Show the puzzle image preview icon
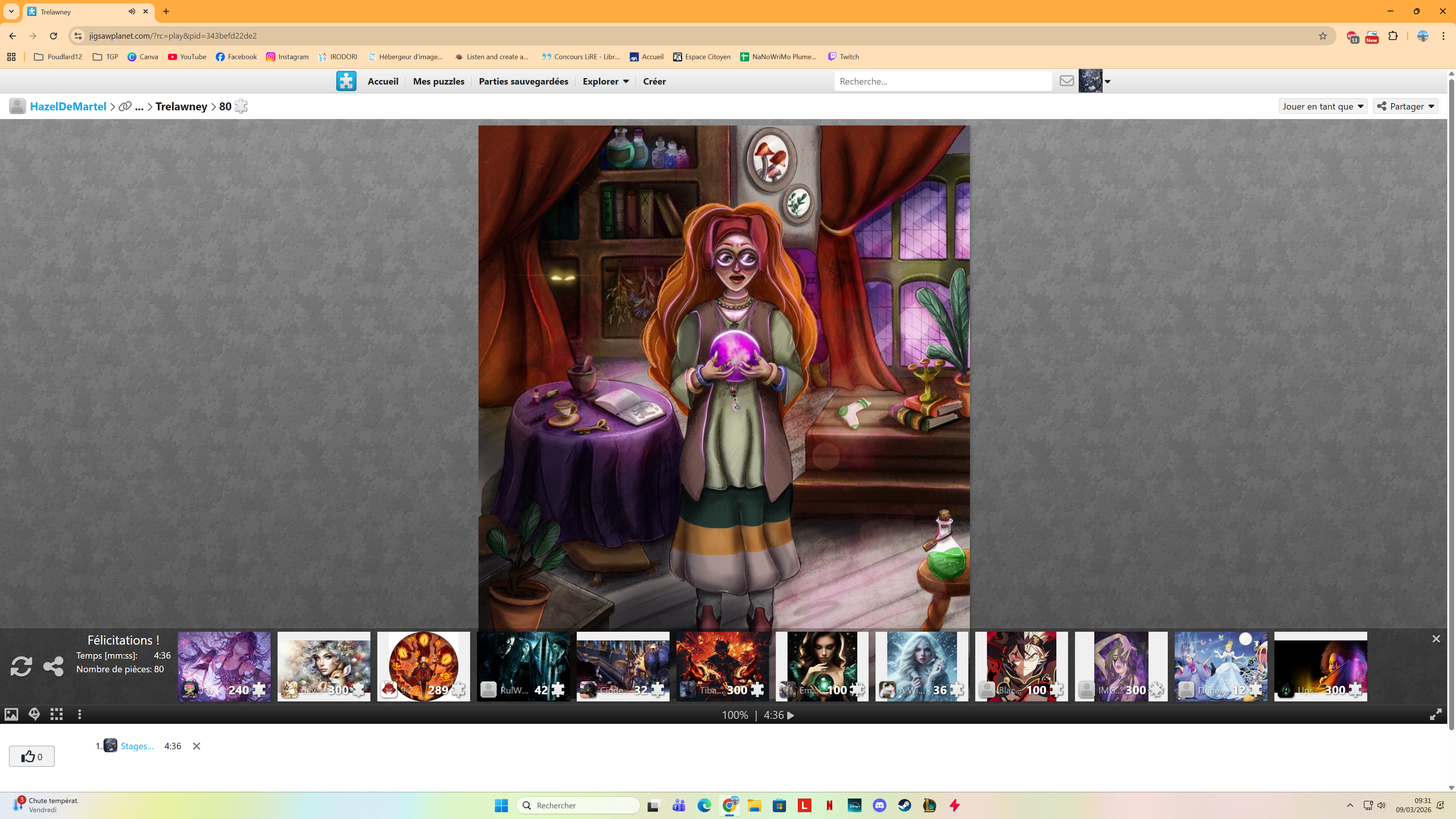This screenshot has height=819, width=1456. click(11, 714)
